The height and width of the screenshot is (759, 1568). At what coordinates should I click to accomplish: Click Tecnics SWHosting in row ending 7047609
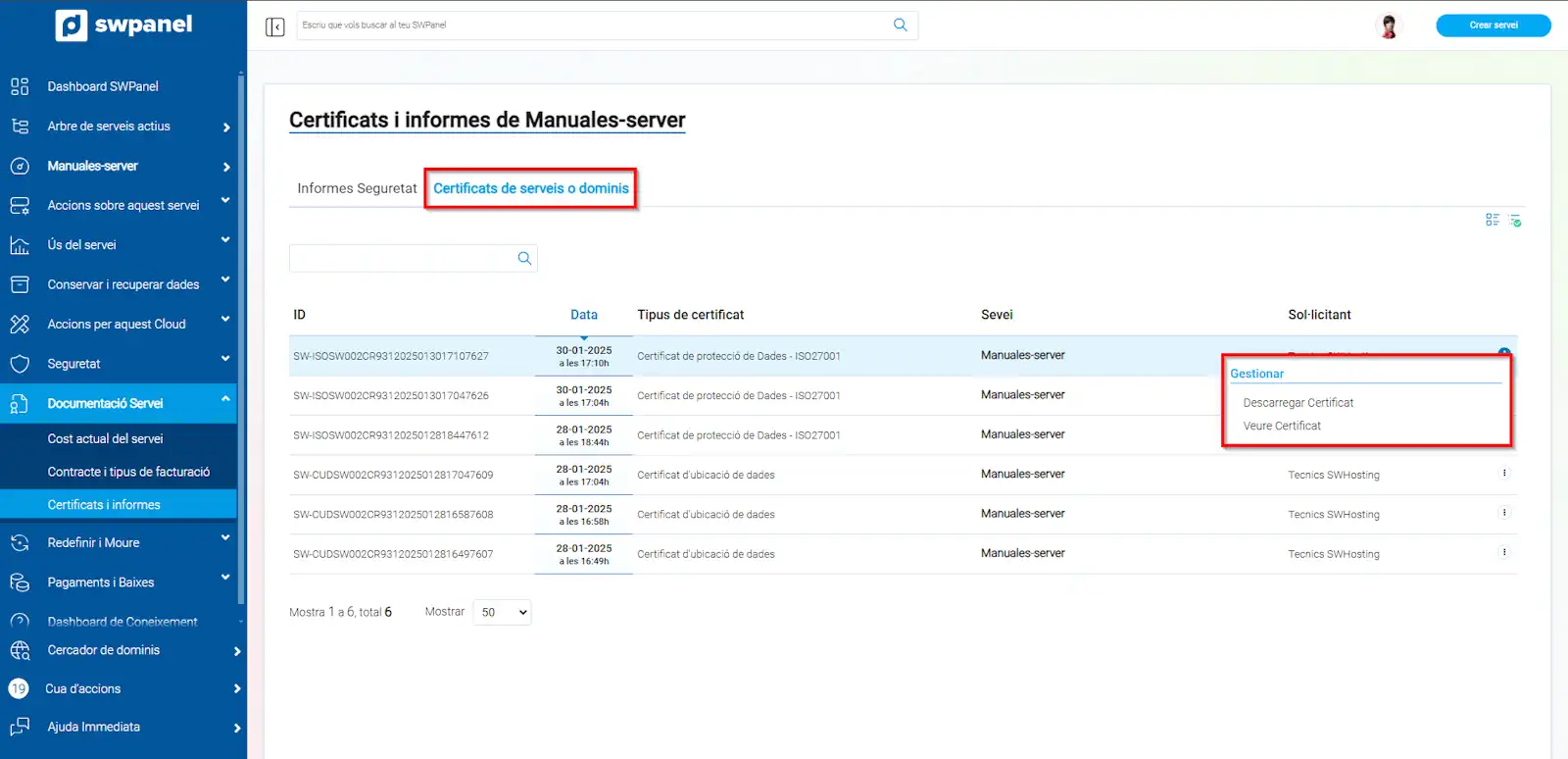pyautogui.click(x=1333, y=475)
